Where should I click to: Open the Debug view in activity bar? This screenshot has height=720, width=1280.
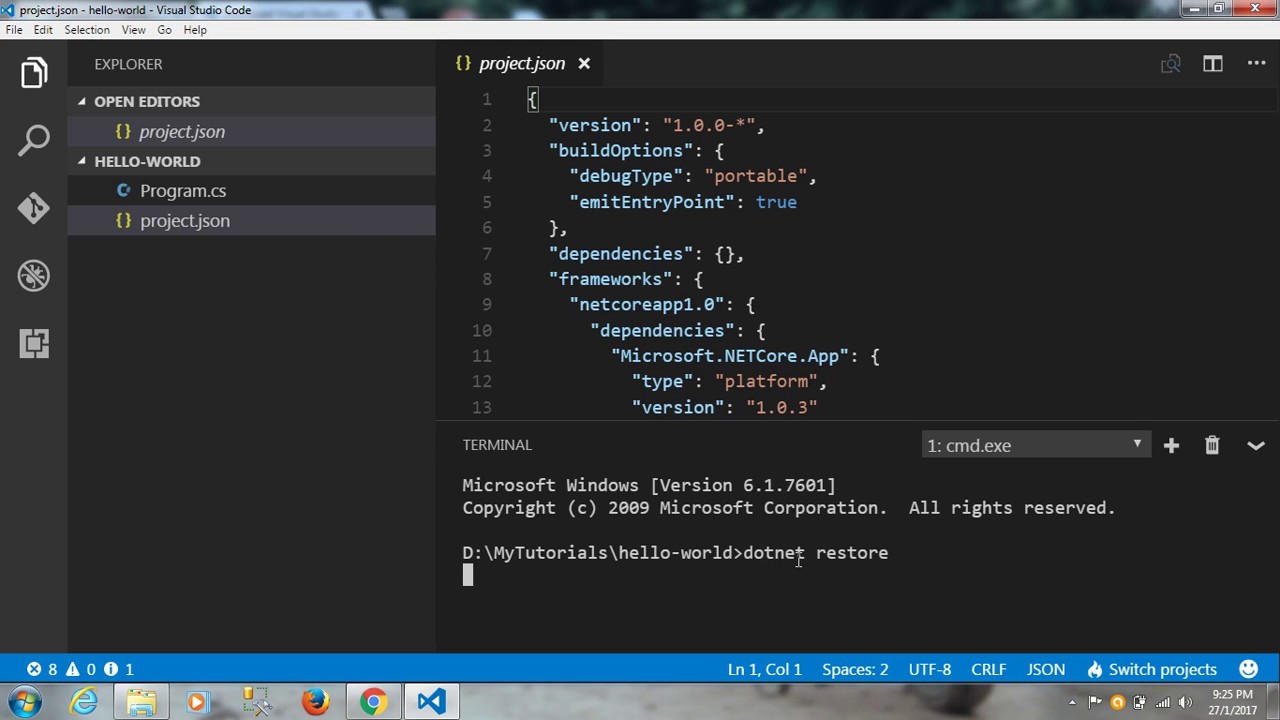[34, 276]
